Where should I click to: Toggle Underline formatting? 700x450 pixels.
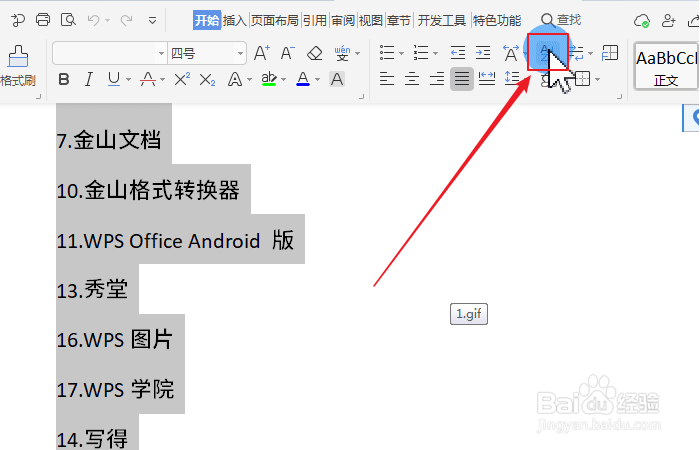114,79
